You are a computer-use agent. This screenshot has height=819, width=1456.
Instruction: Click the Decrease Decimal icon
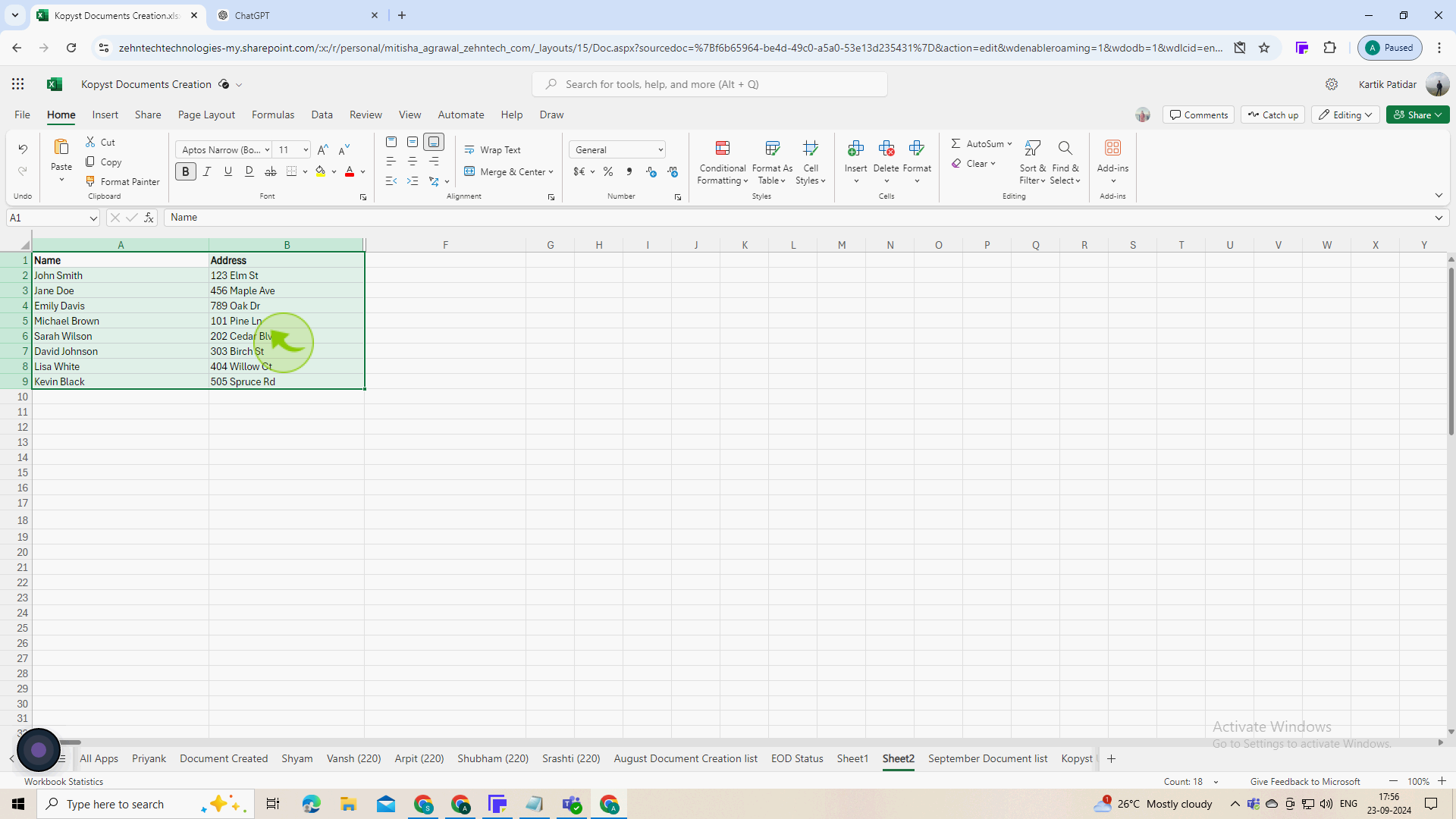(673, 172)
